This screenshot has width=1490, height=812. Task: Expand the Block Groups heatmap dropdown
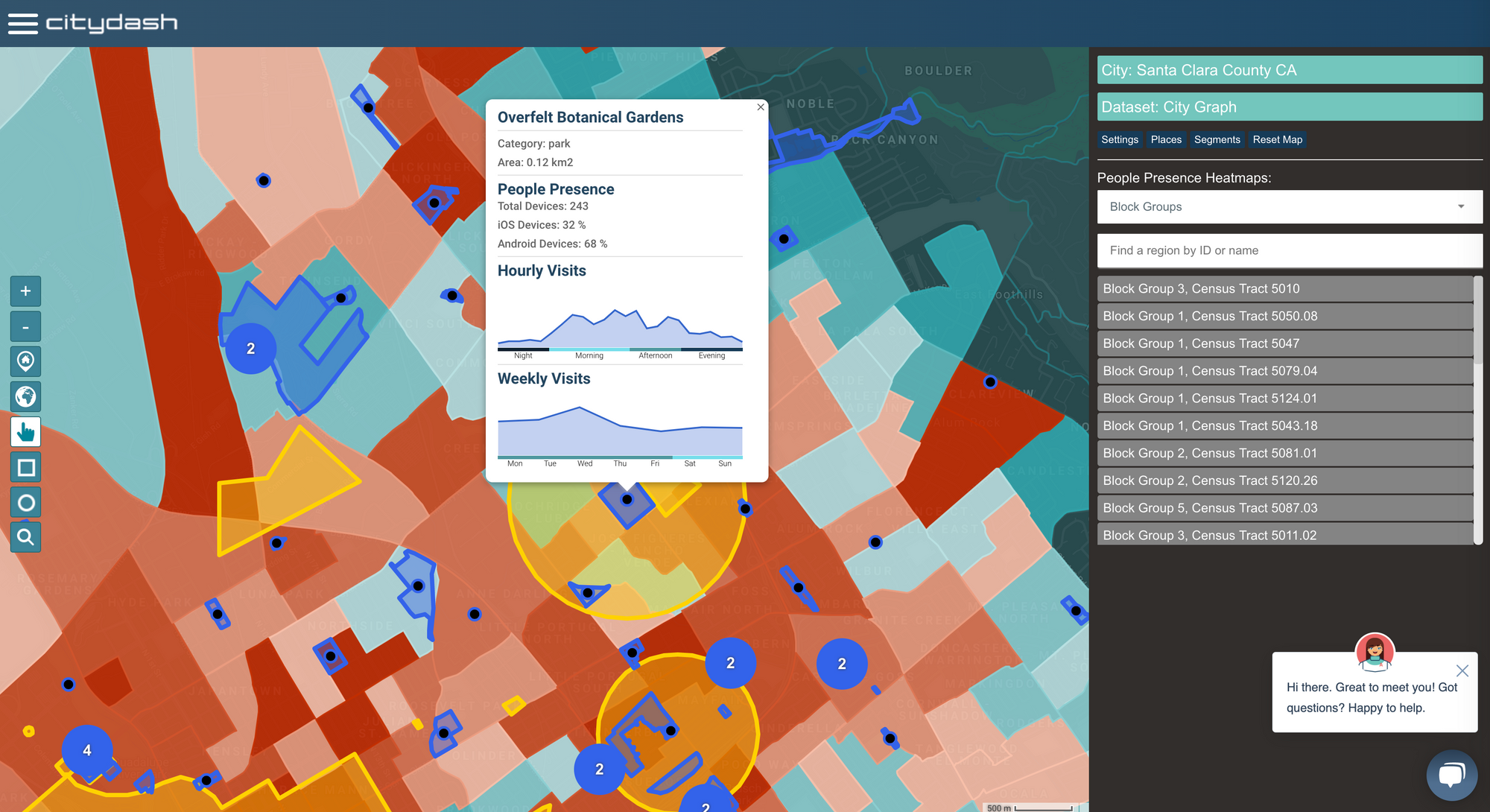(1289, 207)
